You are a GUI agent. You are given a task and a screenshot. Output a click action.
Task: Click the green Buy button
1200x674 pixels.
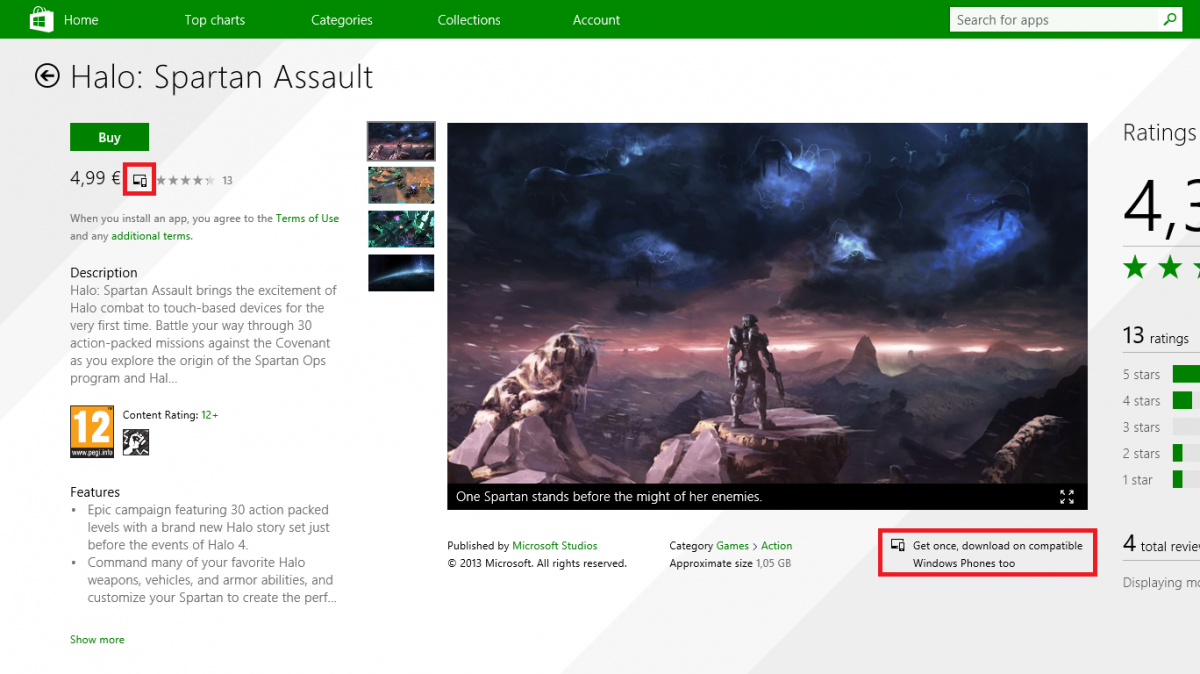(x=109, y=137)
